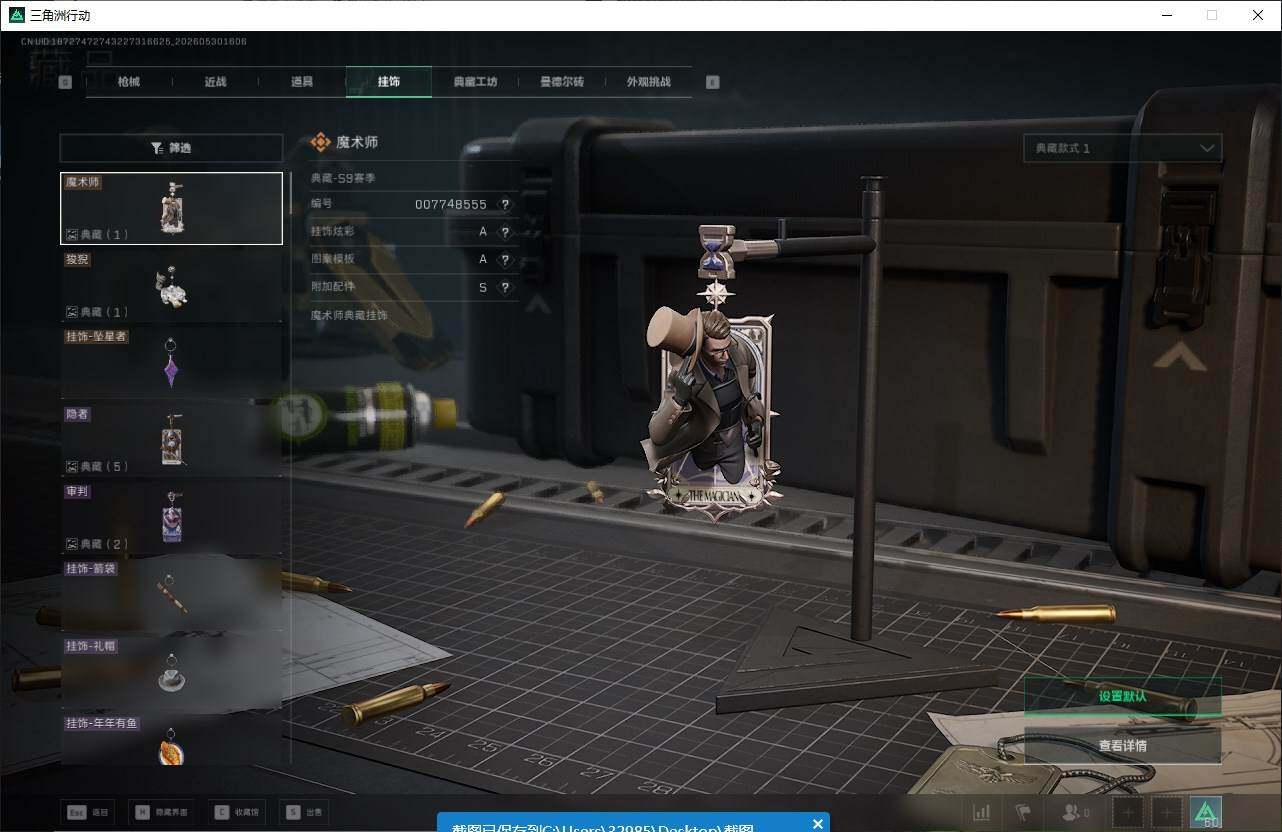The width and height of the screenshot is (1282, 832).
Task: Click the Q previous-tab key icon
Action: pyautogui.click(x=65, y=82)
